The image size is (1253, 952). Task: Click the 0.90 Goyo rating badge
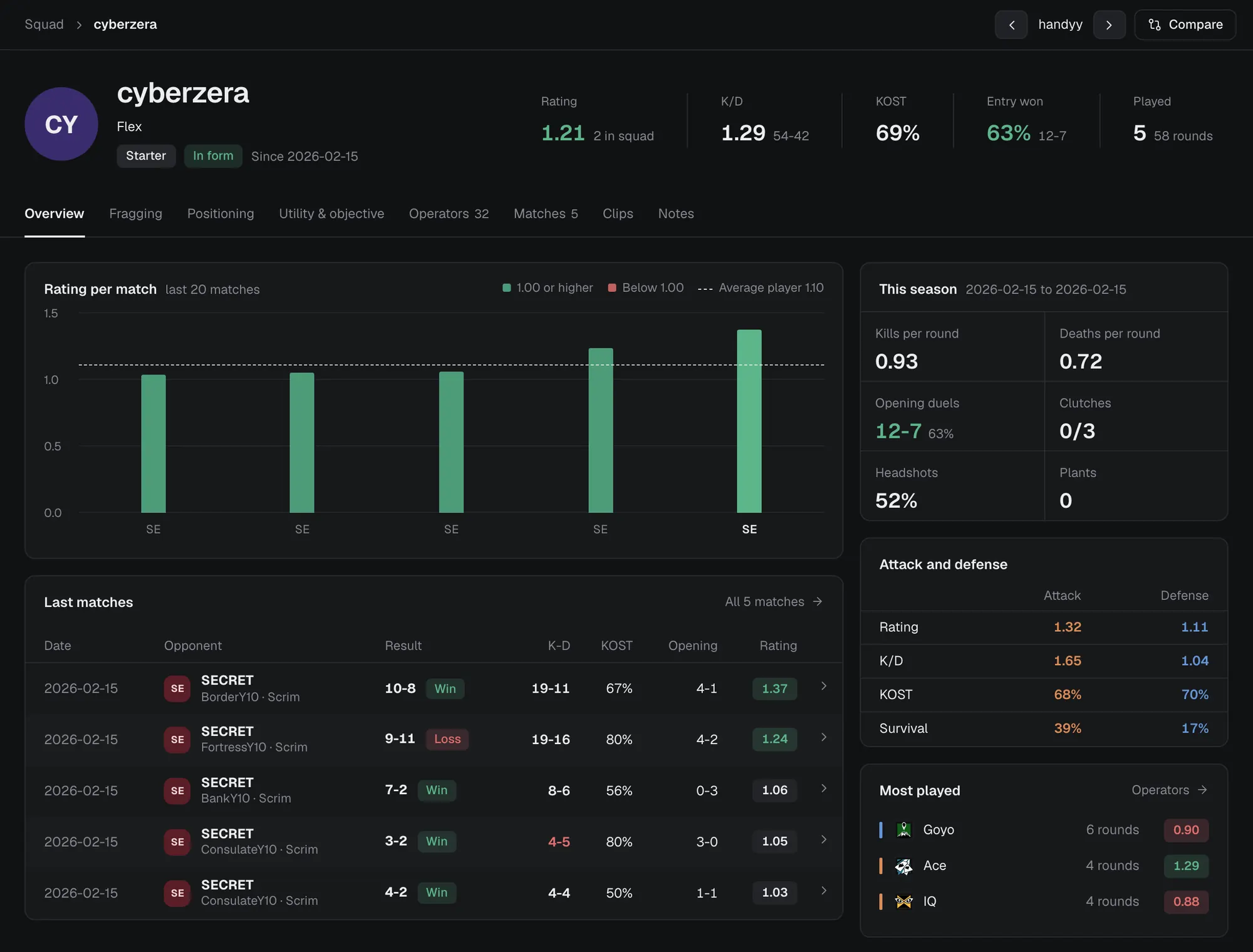pos(1186,830)
